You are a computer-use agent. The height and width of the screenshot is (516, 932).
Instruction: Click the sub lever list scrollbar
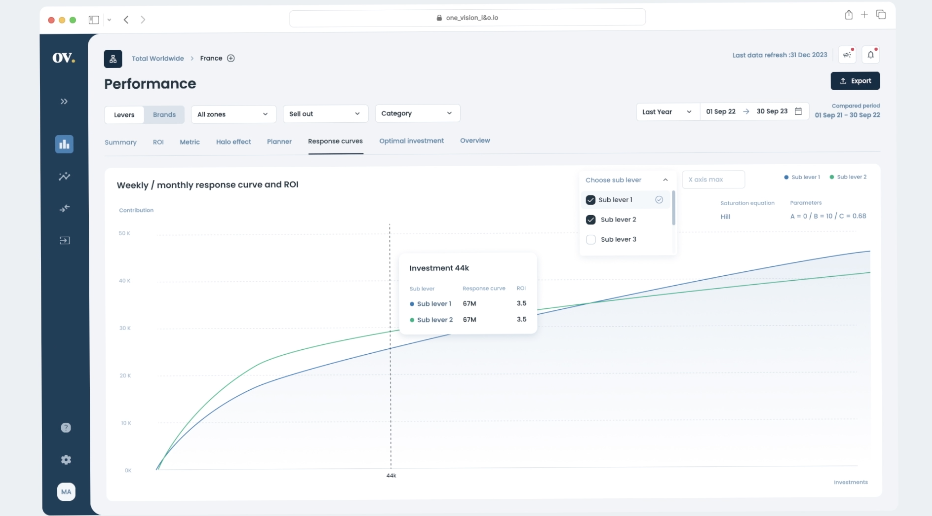click(x=673, y=208)
